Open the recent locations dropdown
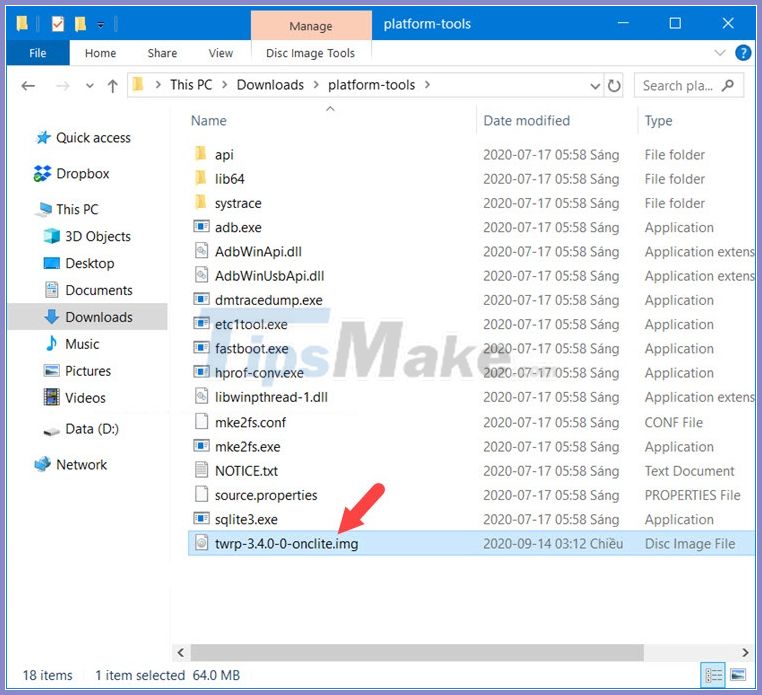 point(89,87)
